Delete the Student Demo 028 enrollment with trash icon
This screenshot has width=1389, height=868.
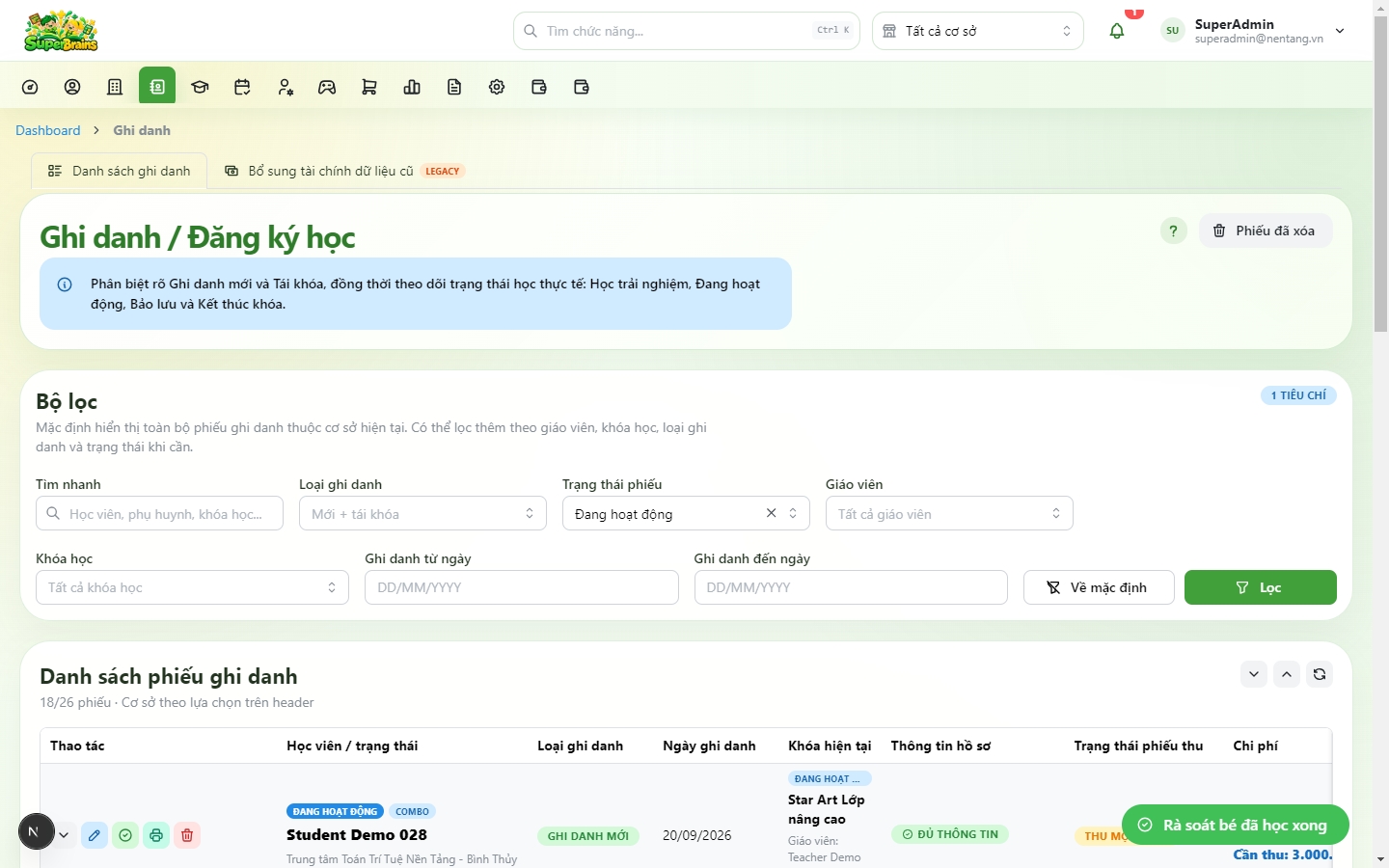(187, 835)
